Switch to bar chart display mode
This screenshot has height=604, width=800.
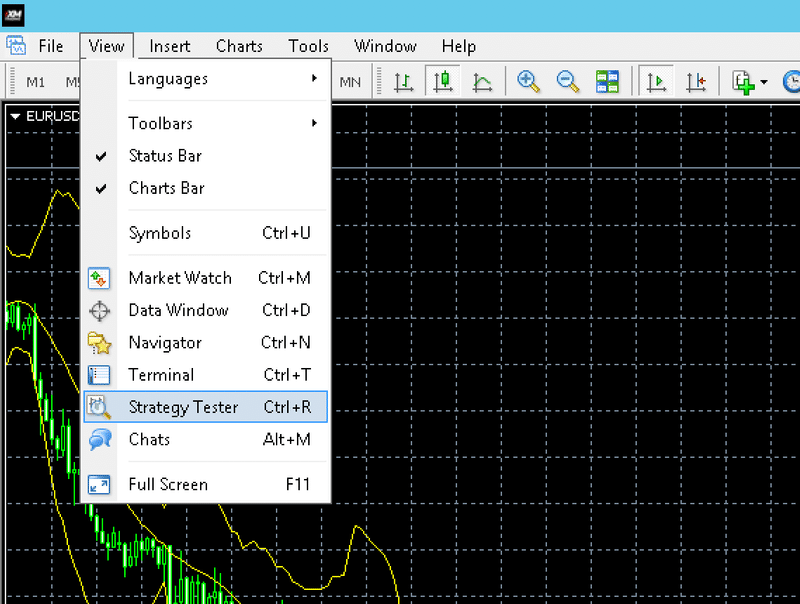pos(404,81)
